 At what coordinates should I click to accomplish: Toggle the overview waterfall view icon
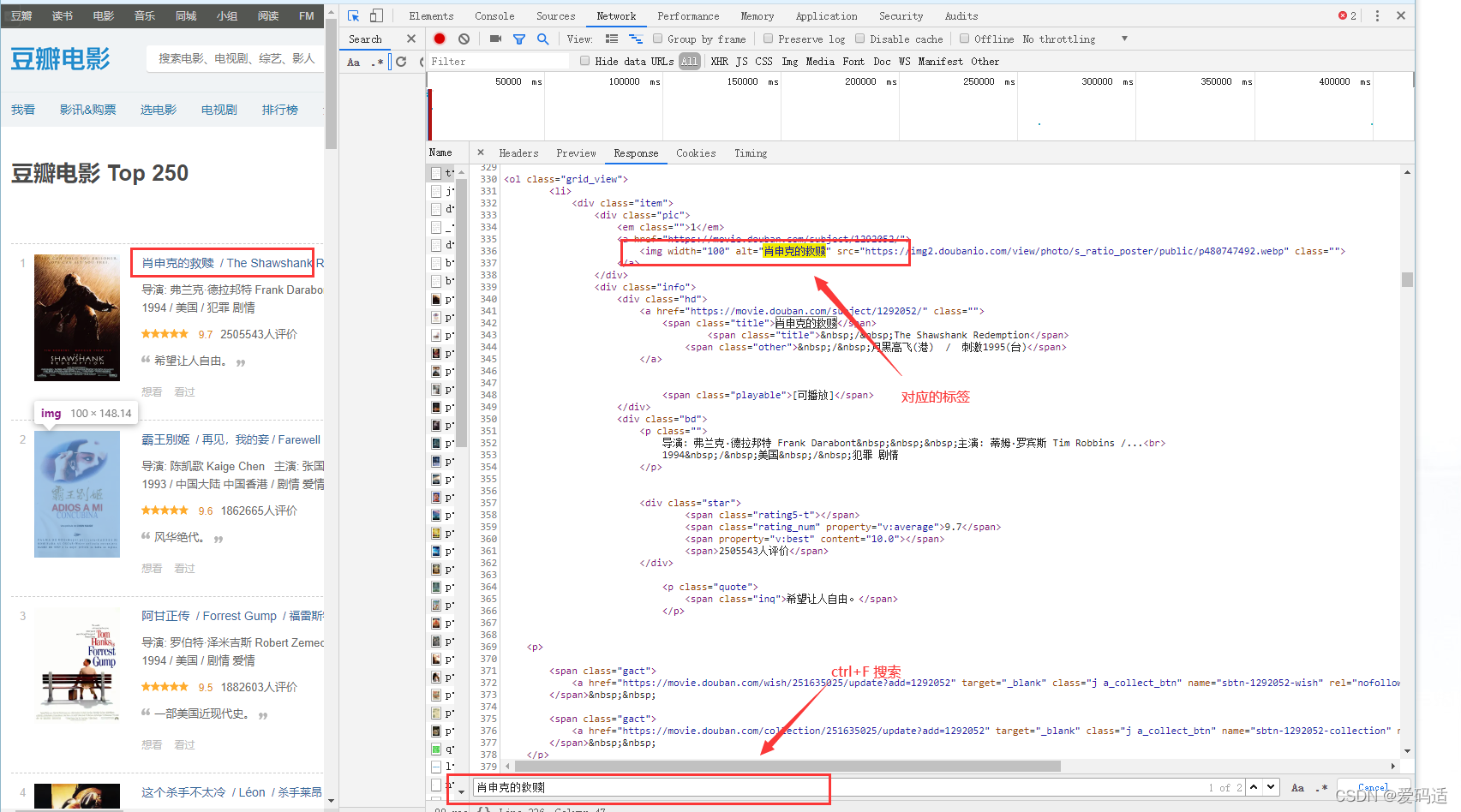636,39
